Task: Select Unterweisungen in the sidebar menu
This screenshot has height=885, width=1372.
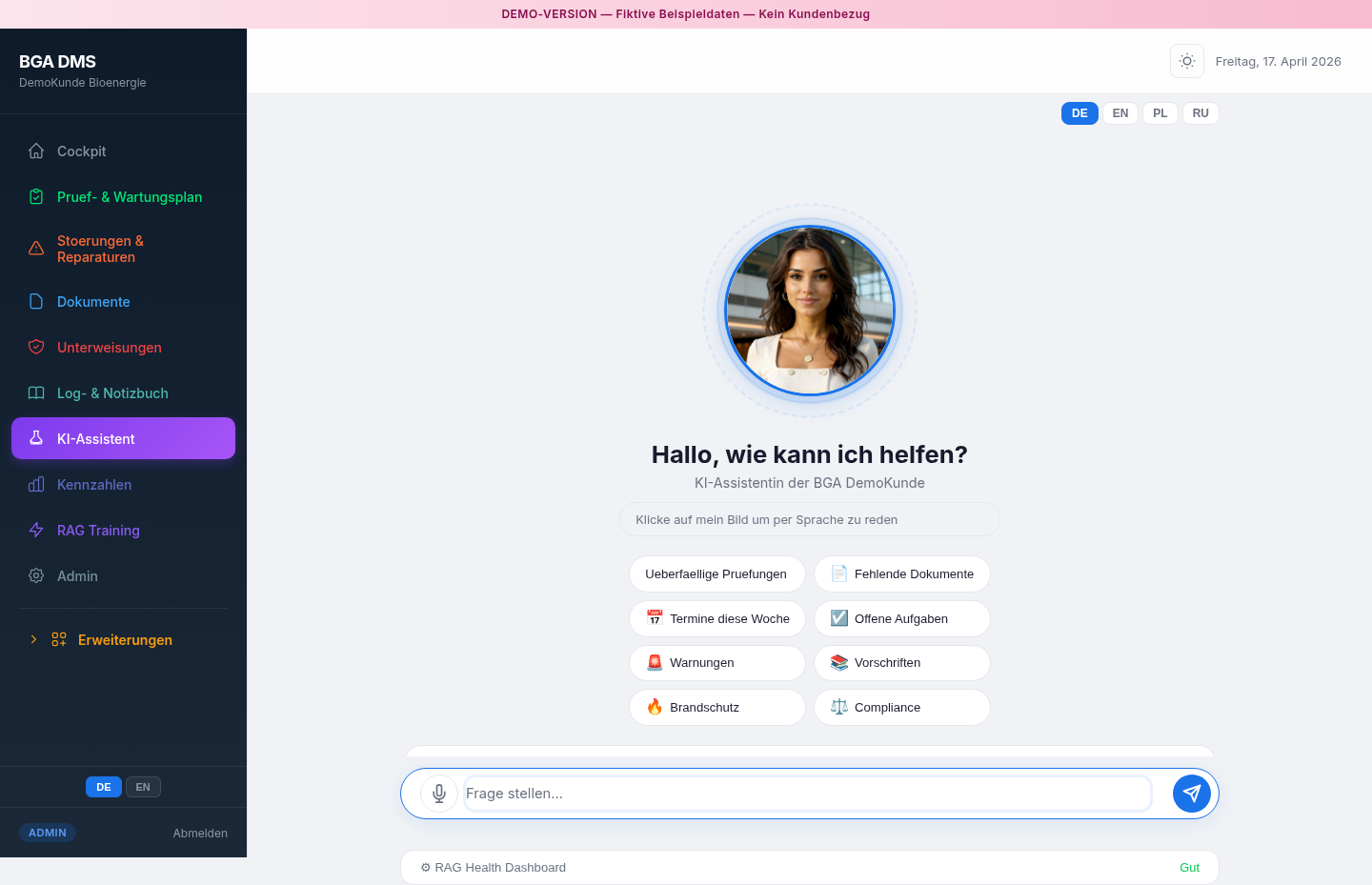Action: 108,347
